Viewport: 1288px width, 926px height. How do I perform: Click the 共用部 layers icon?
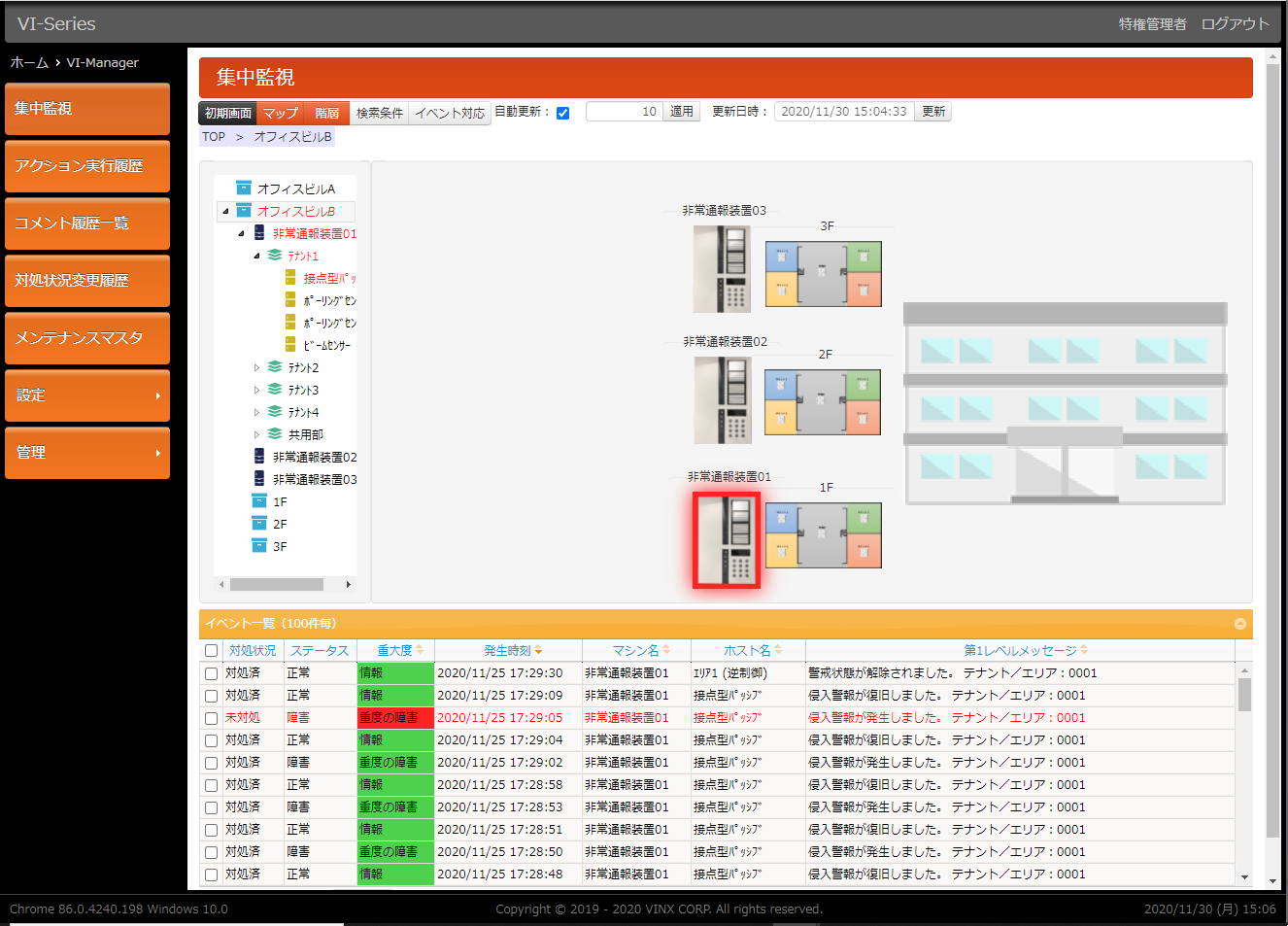[275, 434]
